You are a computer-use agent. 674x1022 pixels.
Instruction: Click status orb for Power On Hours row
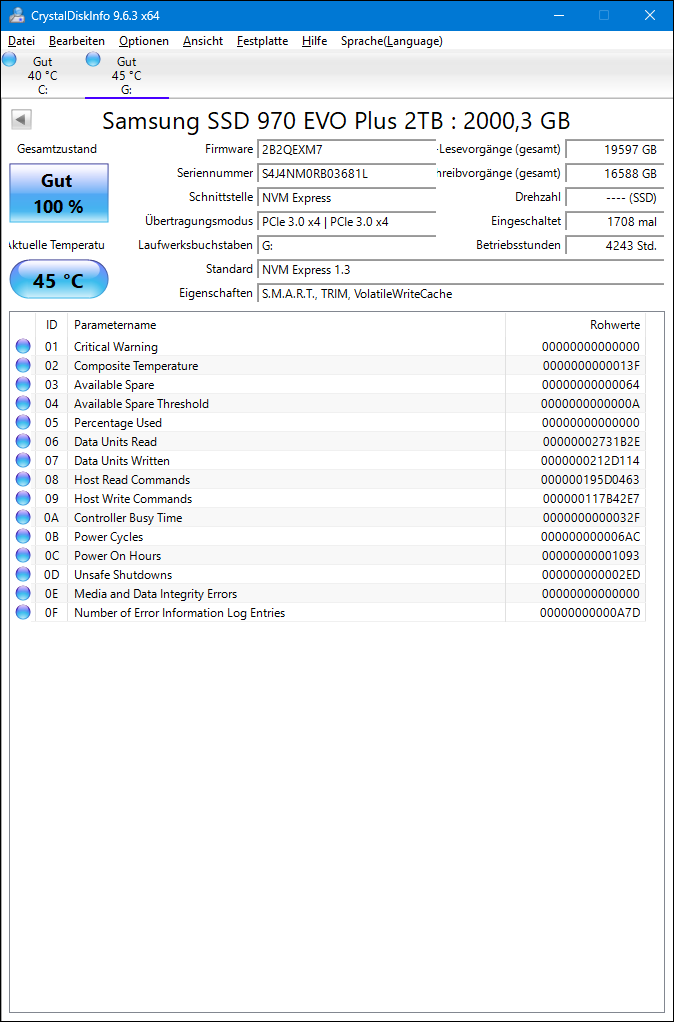[23, 555]
